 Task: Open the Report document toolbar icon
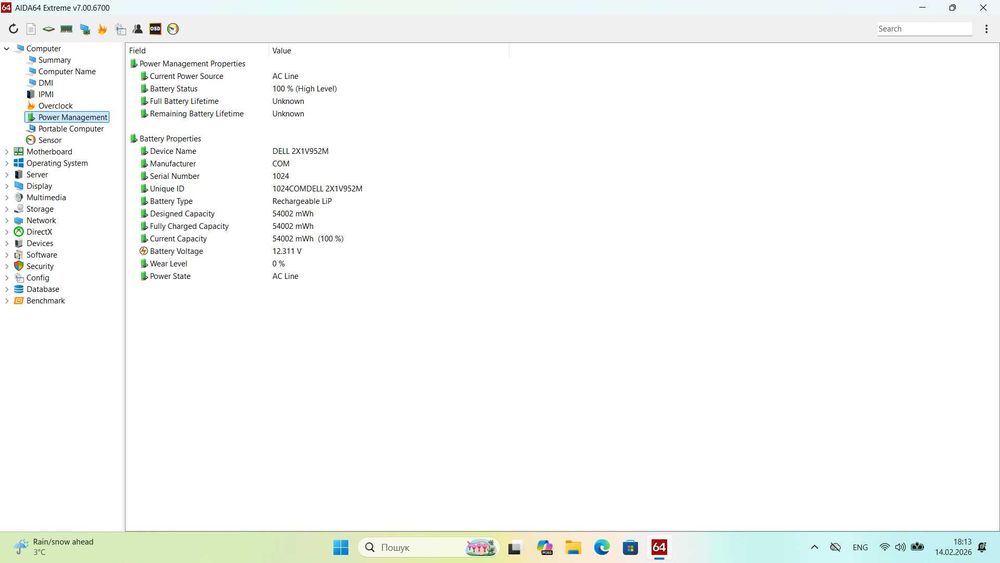(x=31, y=29)
